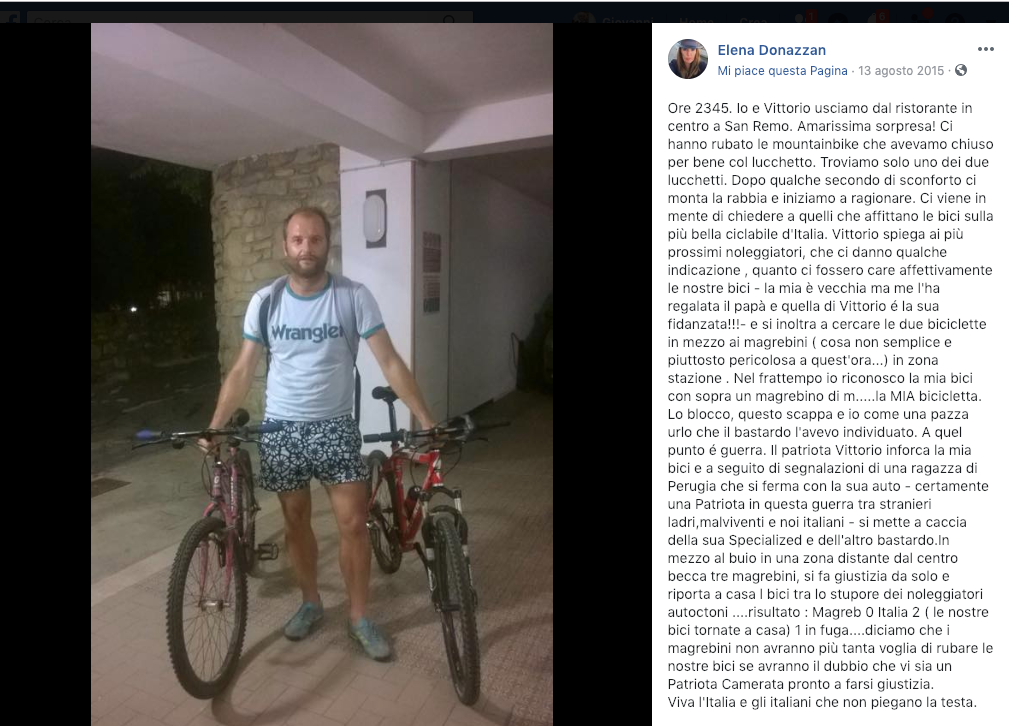This screenshot has height=726, width=1009.
Task: Click the dark backdrop right of the photo
Action: coord(602,375)
